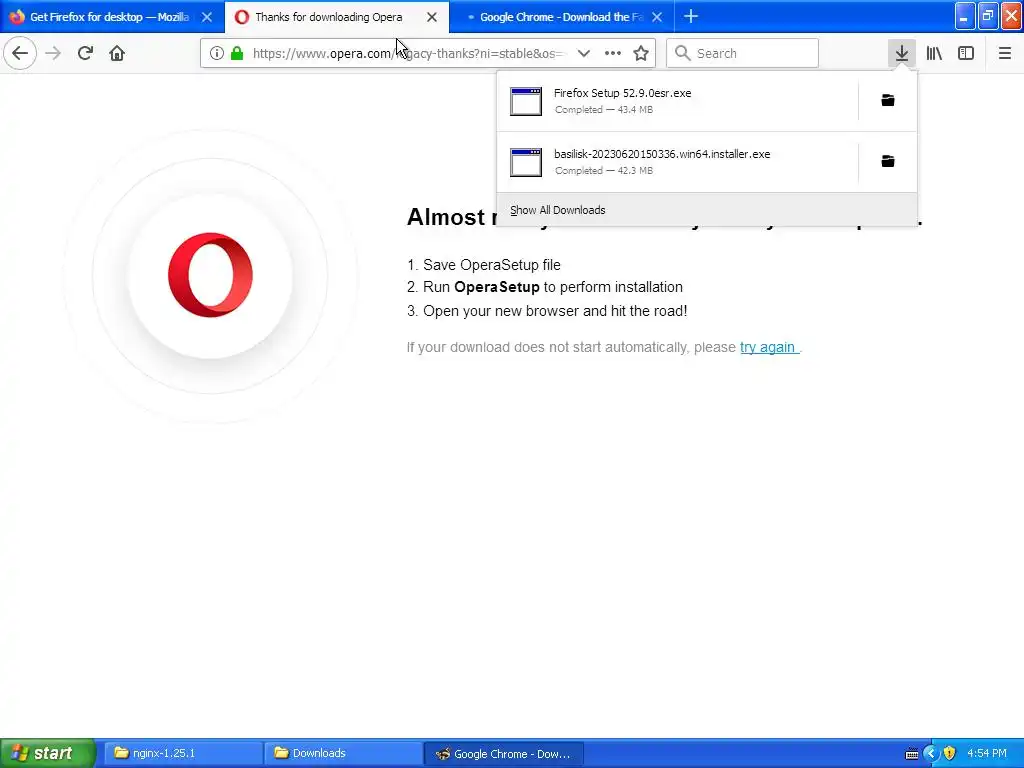Open page actions three-dot menu
The image size is (1024, 768).
613,53
